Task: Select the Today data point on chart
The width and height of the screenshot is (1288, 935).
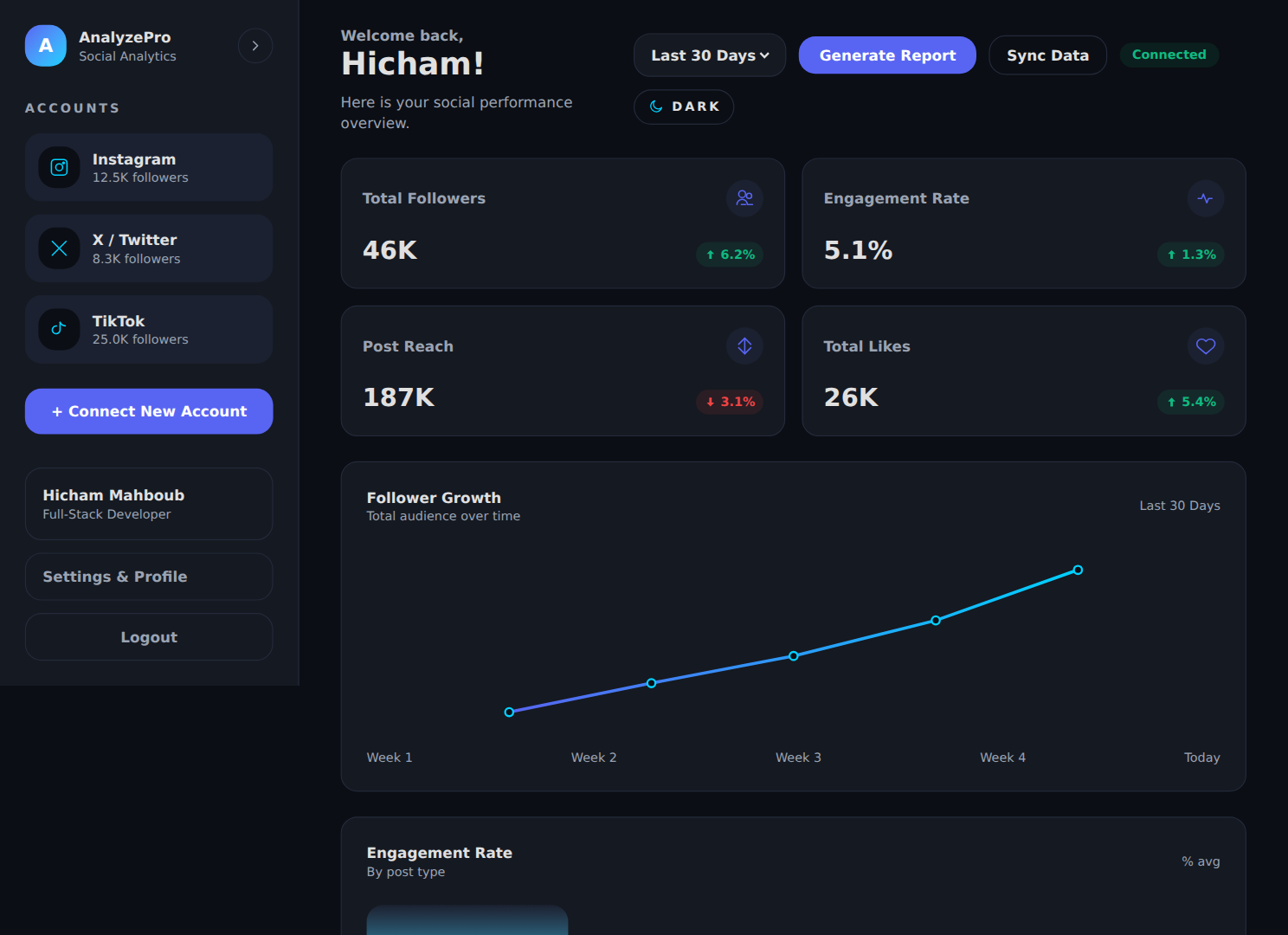Action: pyautogui.click(x=1078, y=570)
